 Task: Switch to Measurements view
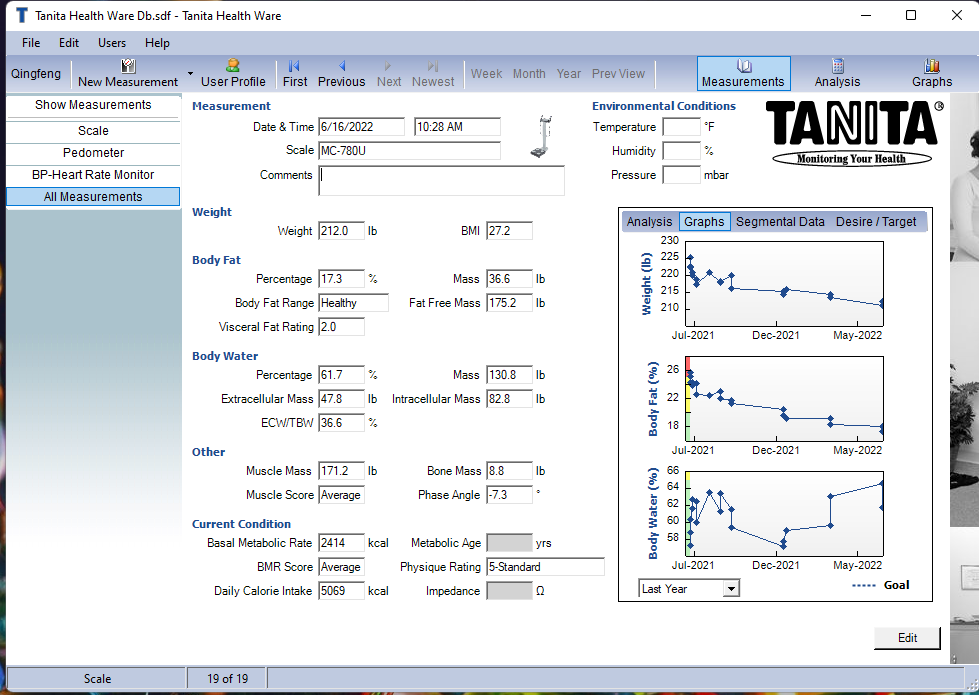coord(743,74)
